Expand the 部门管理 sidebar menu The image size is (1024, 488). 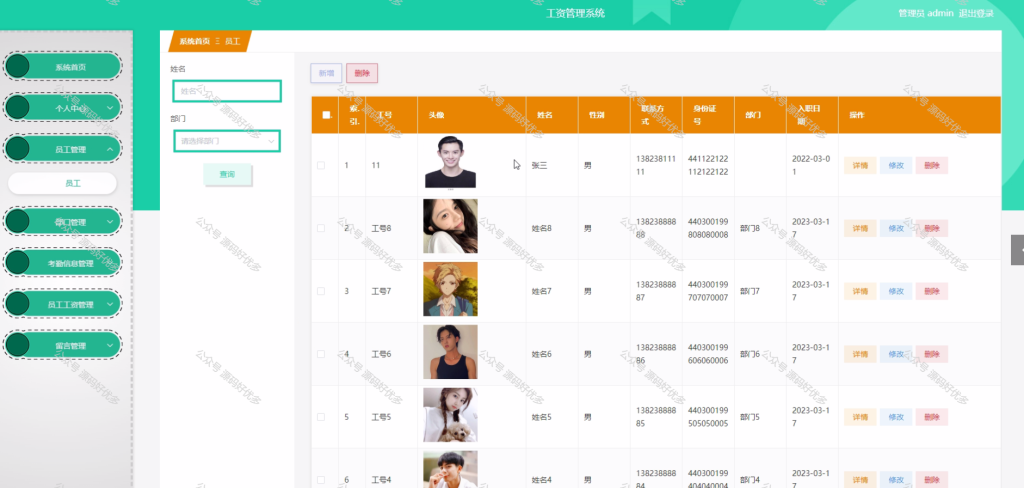tap(63, 221)
